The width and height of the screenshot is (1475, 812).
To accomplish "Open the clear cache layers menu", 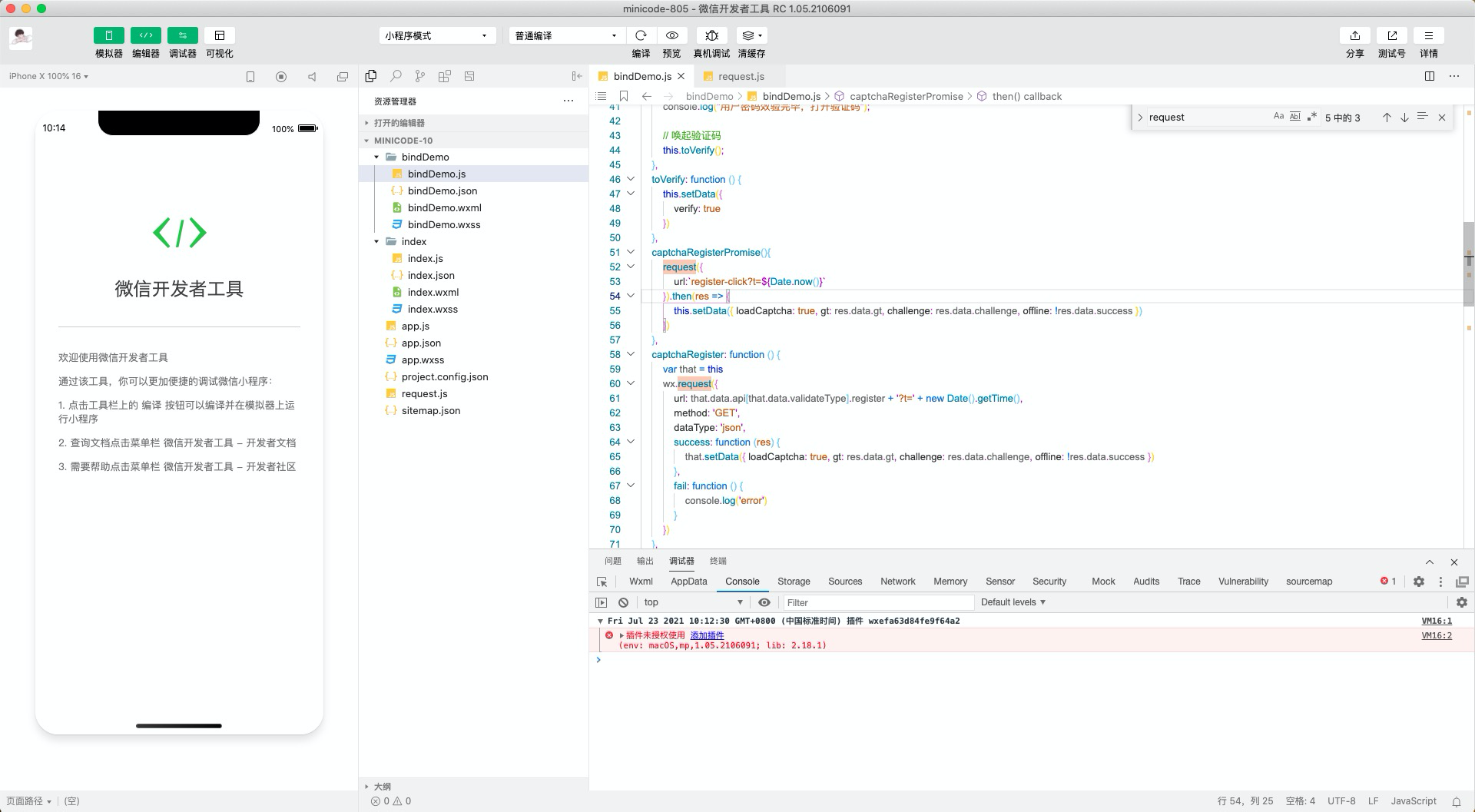I will [x=751, y=35].
